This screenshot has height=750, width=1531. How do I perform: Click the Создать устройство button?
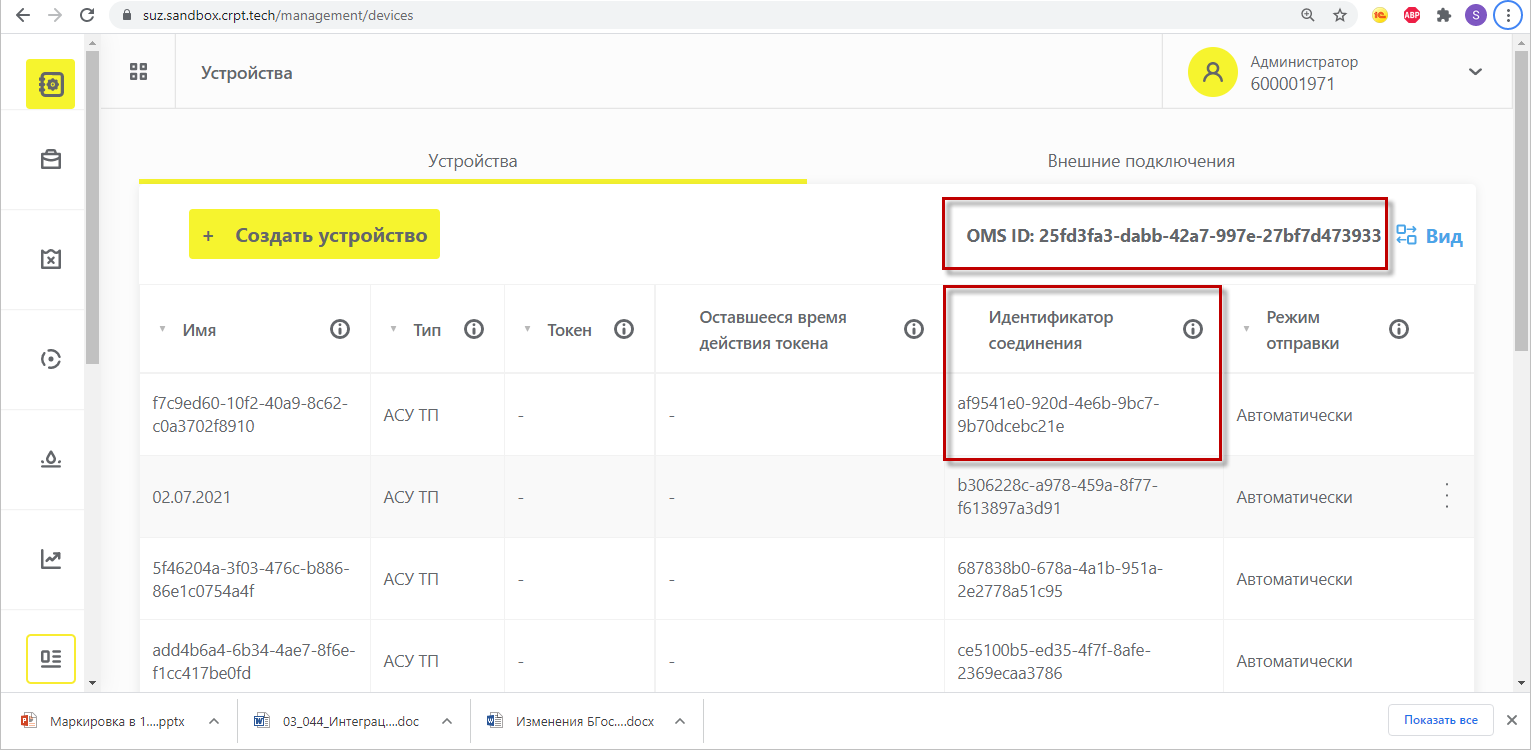click(314, 236)
